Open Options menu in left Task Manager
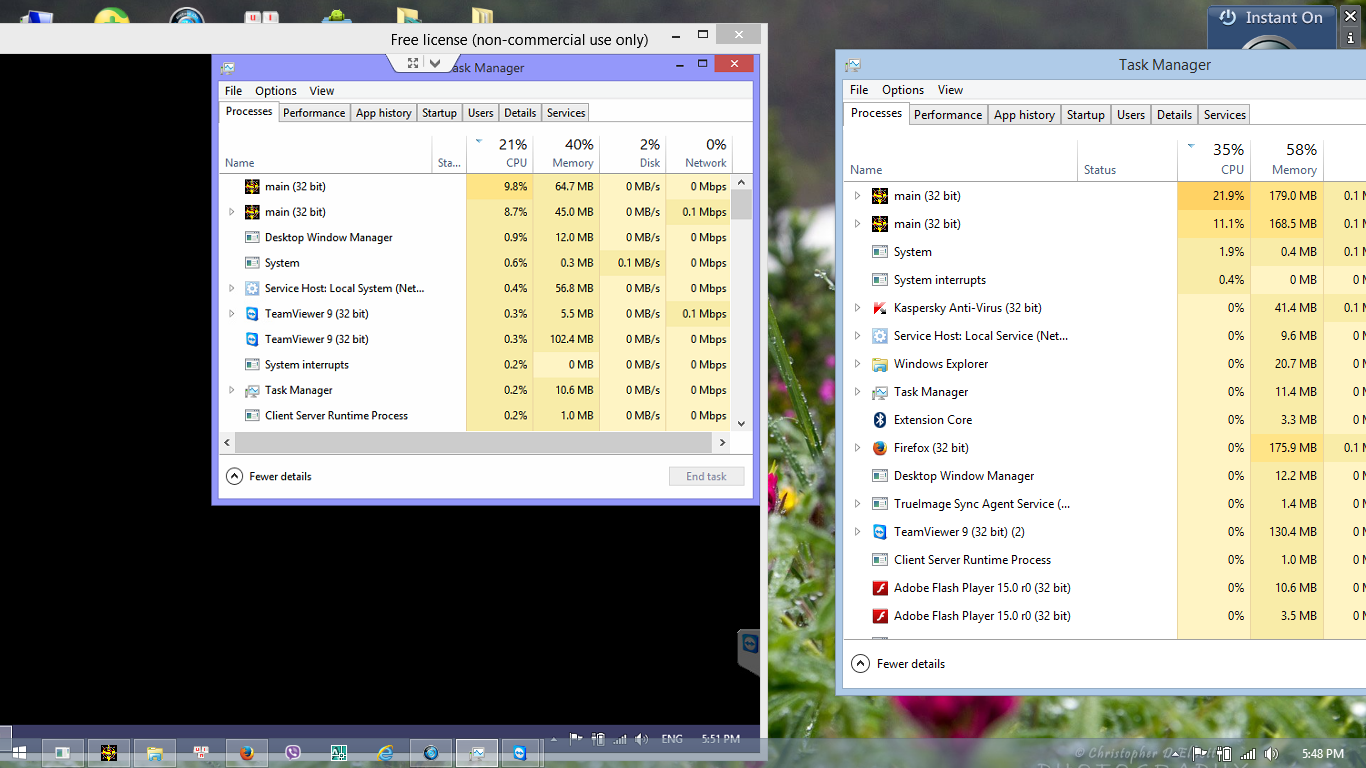 click(x=276, y=91)
